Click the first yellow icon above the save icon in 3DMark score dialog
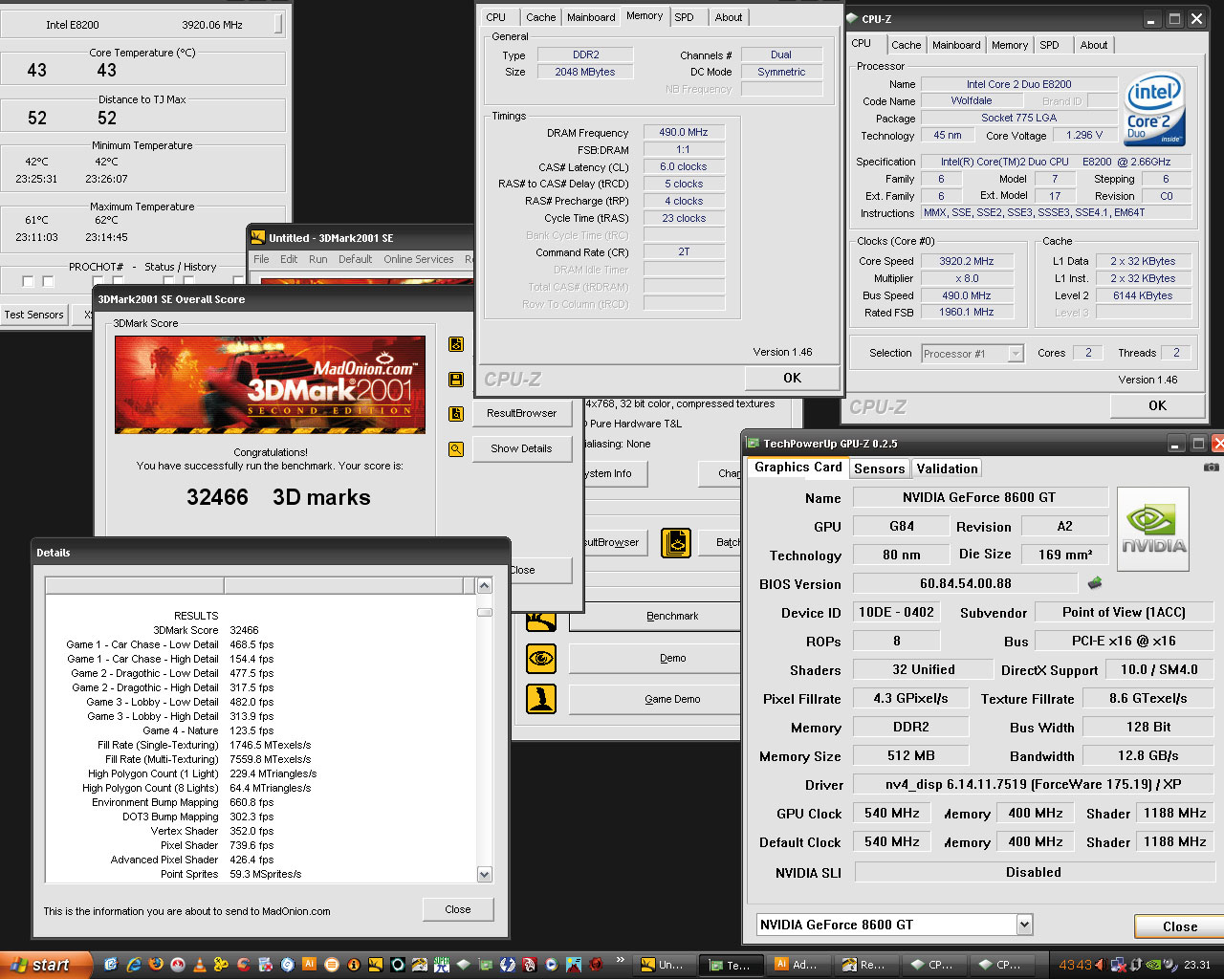Viewport: 1224px width, 980px height. click(x=456, y=344)
